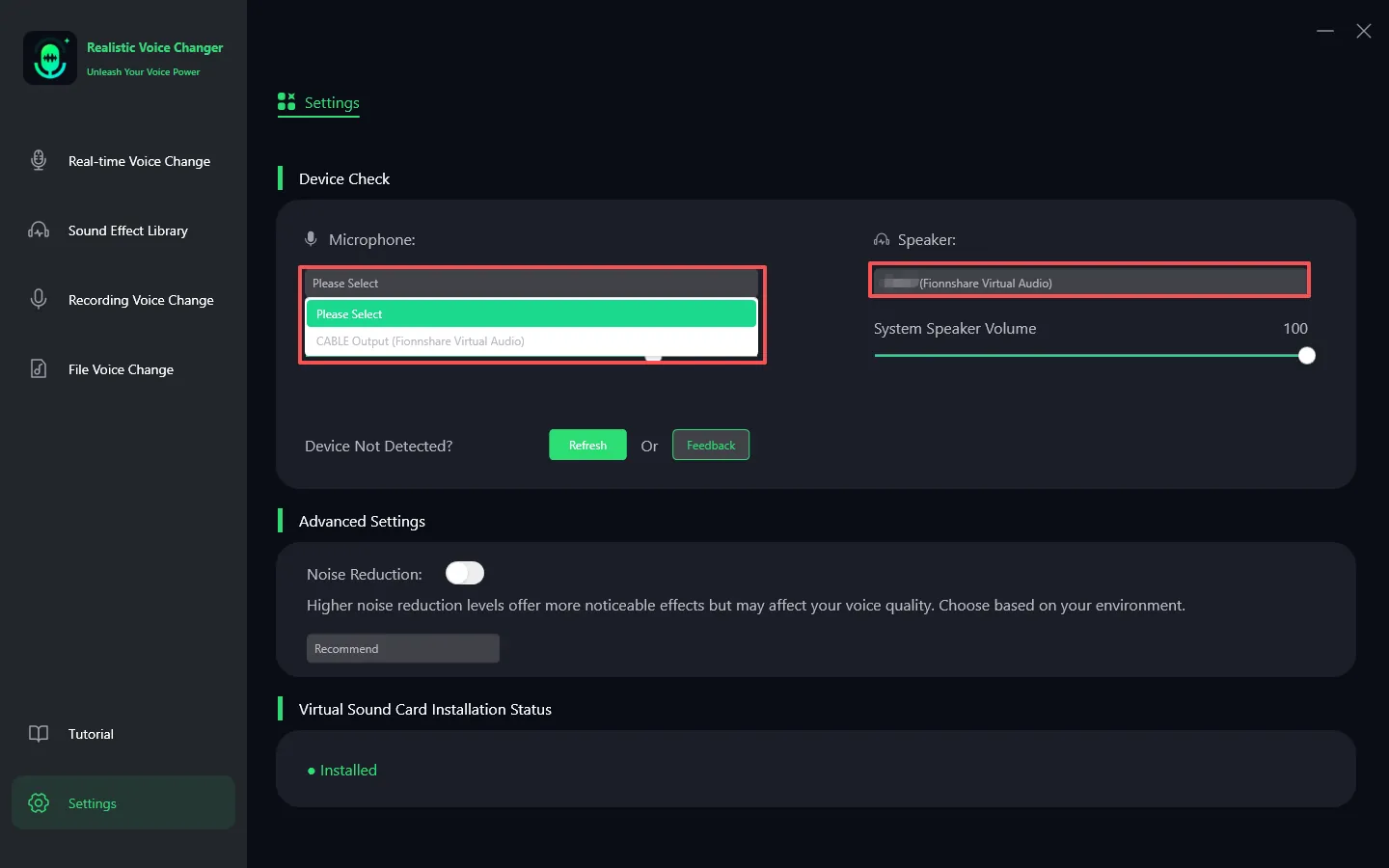The image size is (1389, 868).
Task: Click the System Speaker Volume slider handle
Action: 1307,356
